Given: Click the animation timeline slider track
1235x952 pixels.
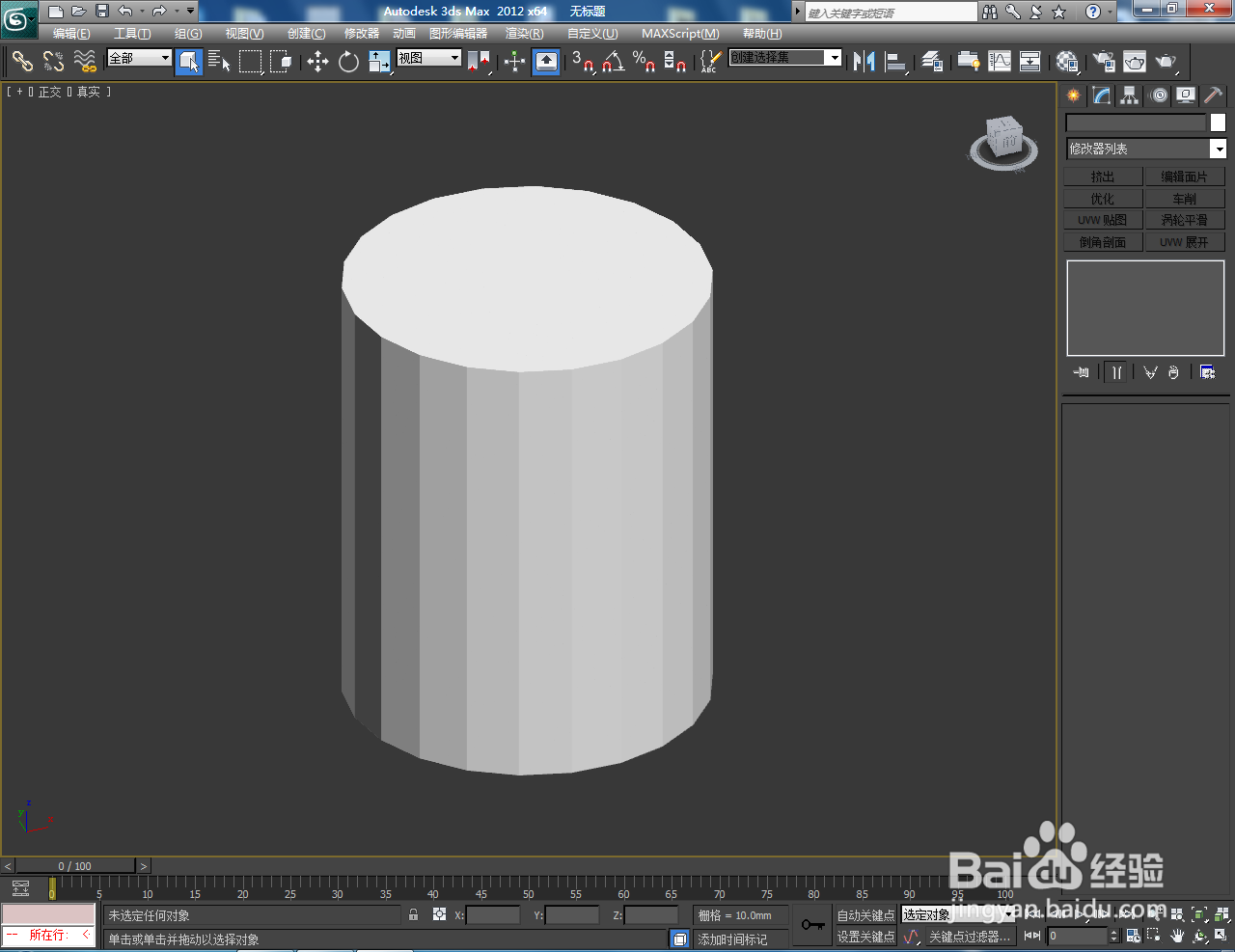Looking at the screenshot, I should click(x=482, y=865).
